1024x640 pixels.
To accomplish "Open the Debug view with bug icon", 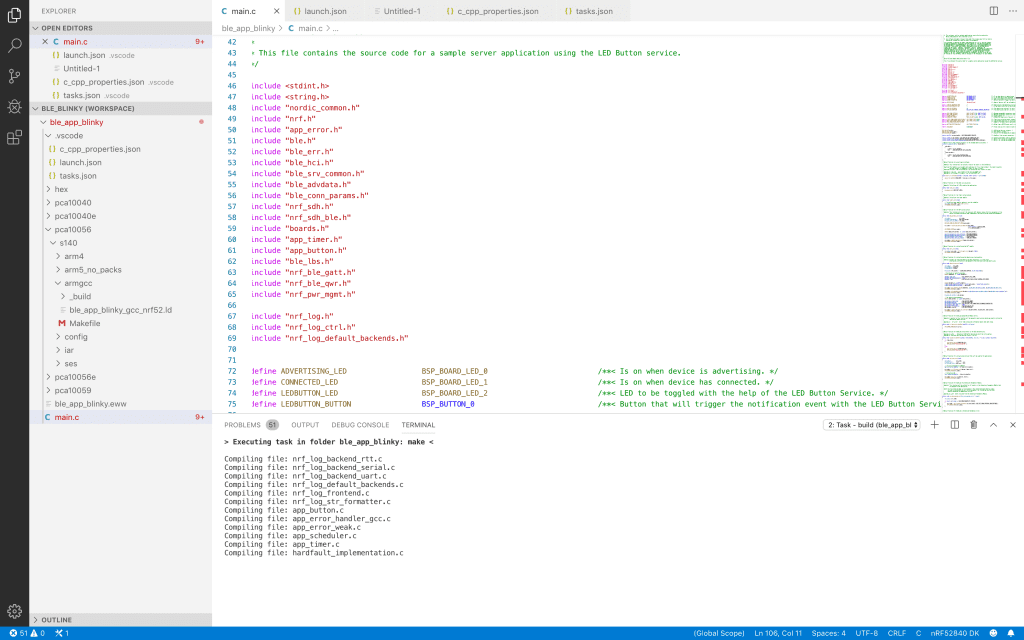I will click(14, 106).
